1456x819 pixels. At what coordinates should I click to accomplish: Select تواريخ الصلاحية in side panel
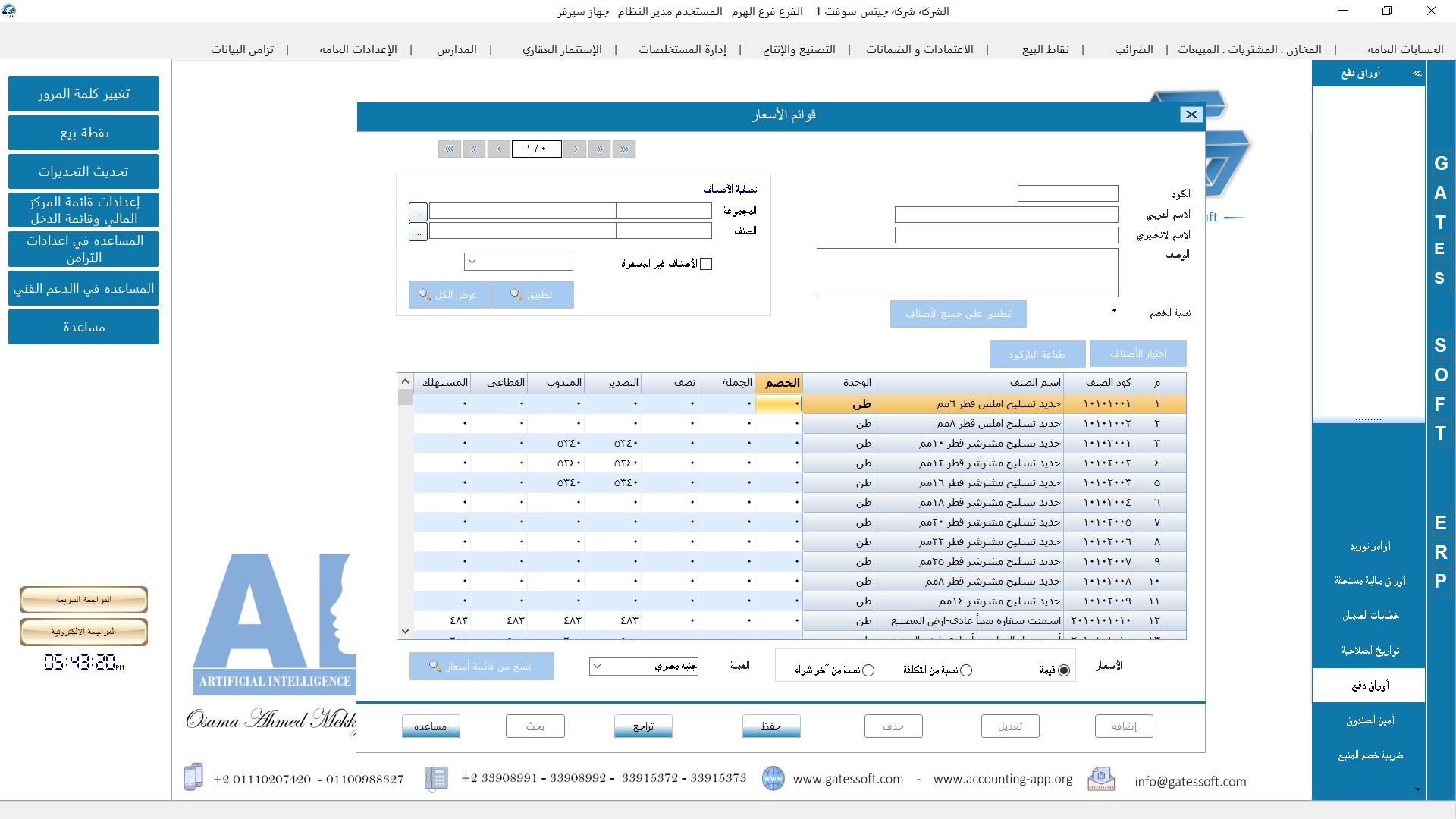click(x=1370, y=651)
